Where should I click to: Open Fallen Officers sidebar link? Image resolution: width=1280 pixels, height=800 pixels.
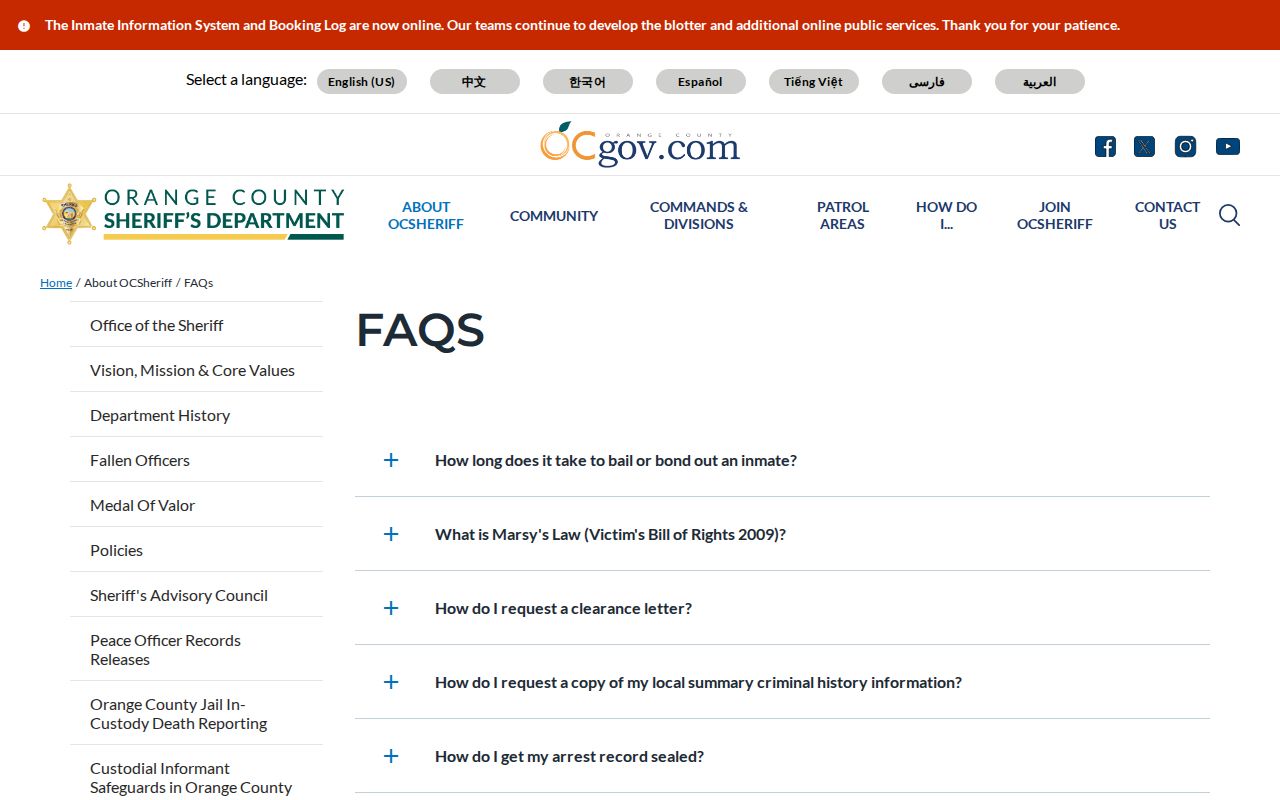(x=196, y=460)
